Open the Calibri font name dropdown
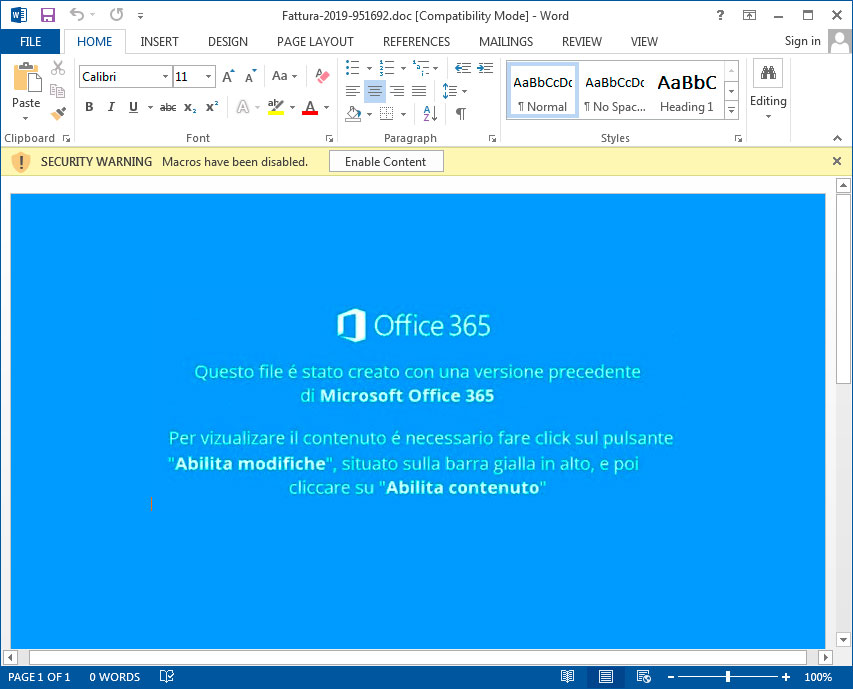 click(165, 77)
